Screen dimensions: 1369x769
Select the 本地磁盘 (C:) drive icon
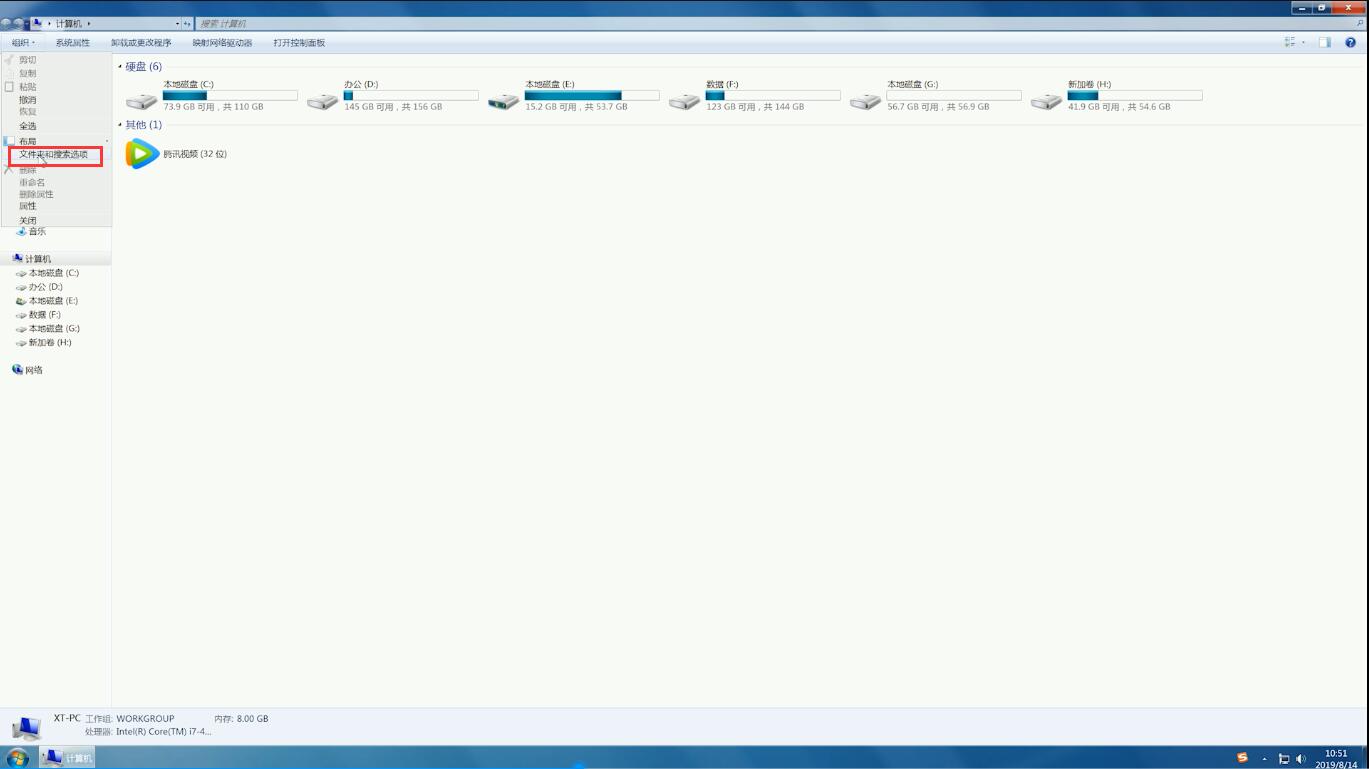[x=141, y=101]
